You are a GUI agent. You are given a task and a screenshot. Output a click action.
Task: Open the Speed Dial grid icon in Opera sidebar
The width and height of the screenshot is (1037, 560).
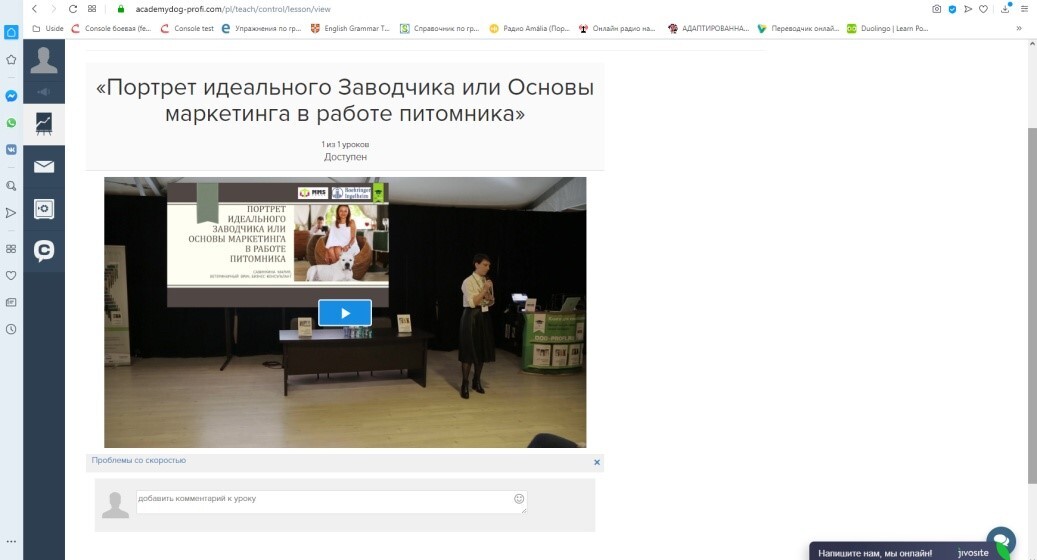pyautogui.click(x=11, y=249)
